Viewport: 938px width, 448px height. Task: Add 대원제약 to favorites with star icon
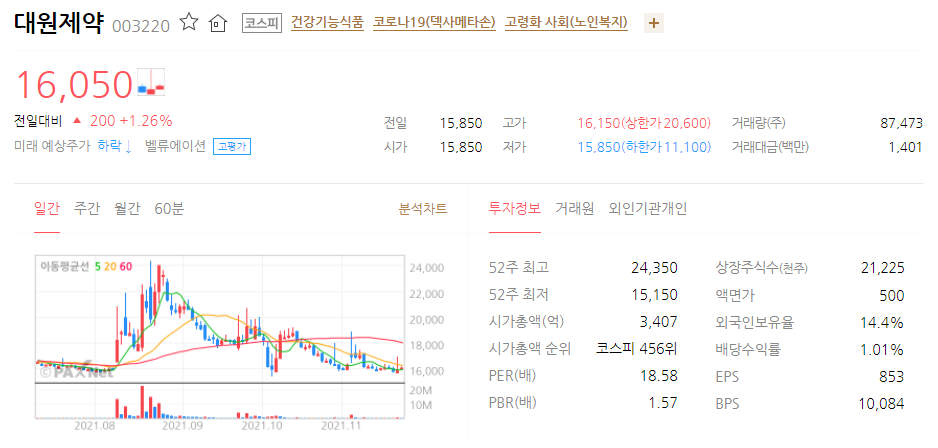click(x=189, y=23)
